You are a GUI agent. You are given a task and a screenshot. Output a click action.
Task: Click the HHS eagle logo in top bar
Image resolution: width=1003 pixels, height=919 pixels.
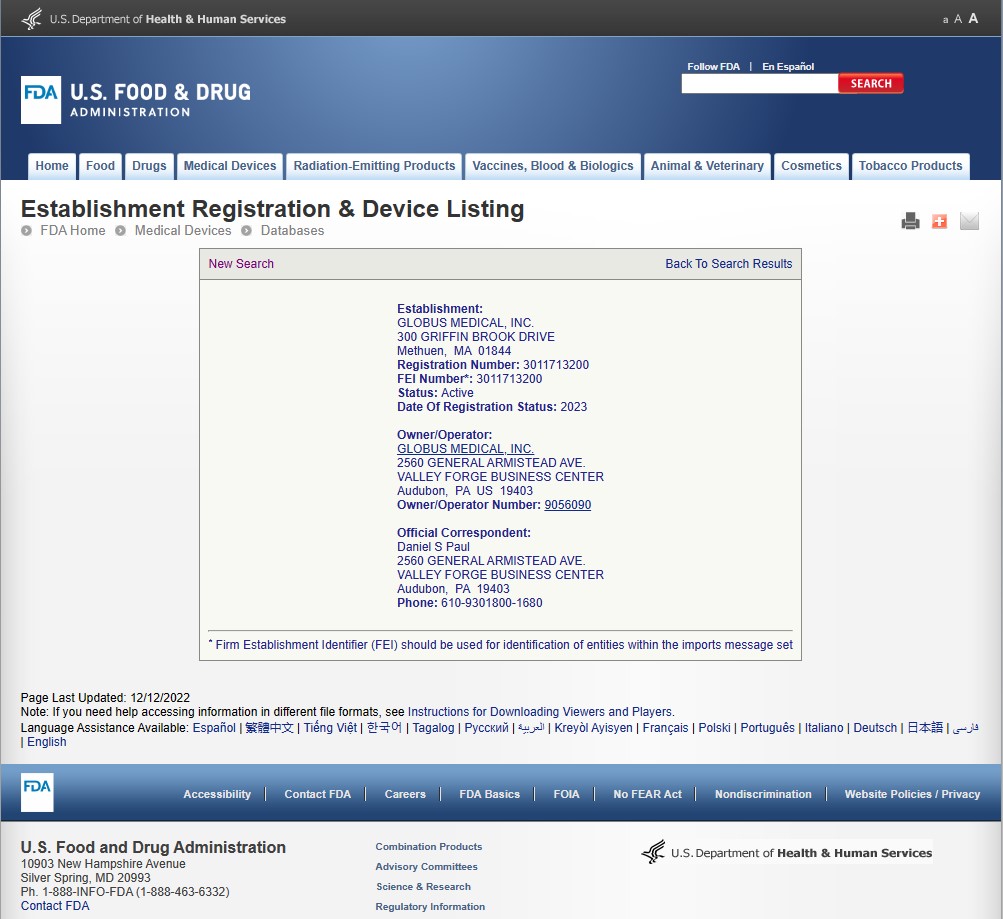[31, 19]
